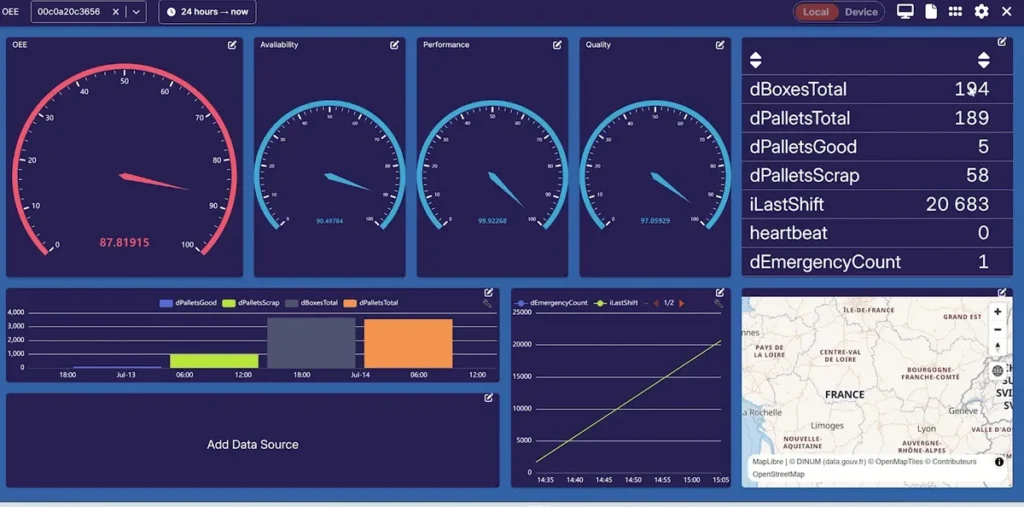1024x507 pixels.
Task: Reset map bearing with compass button
Action: (x=997, y=347)
